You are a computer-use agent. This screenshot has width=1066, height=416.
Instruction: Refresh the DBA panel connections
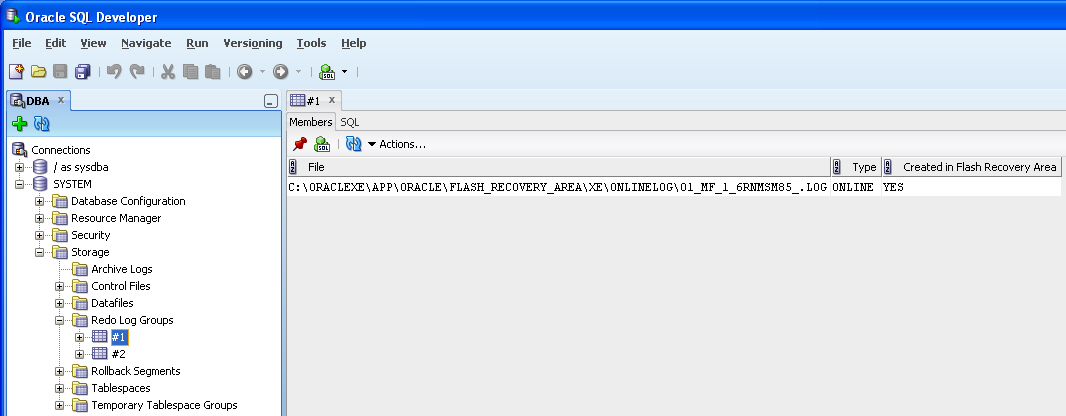click(42, 124)
